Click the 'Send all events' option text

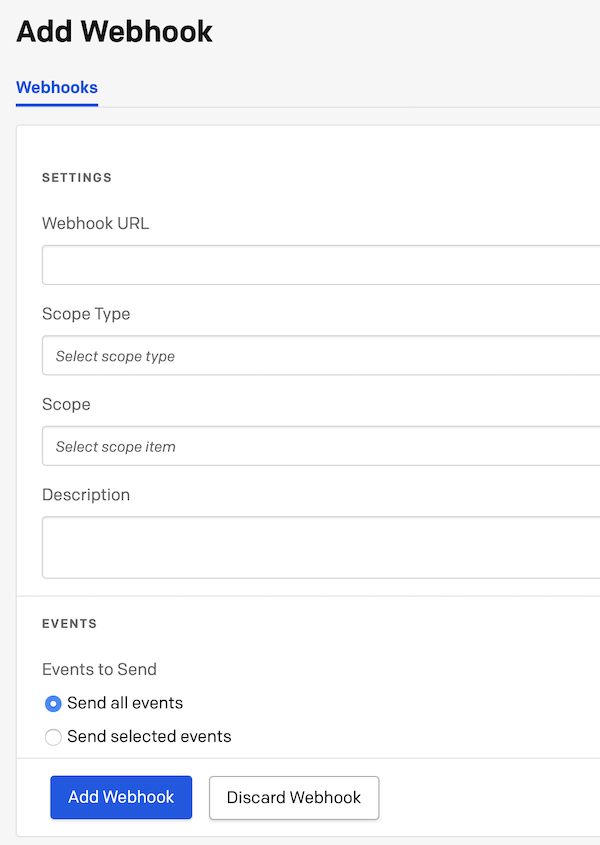(125, 703)
